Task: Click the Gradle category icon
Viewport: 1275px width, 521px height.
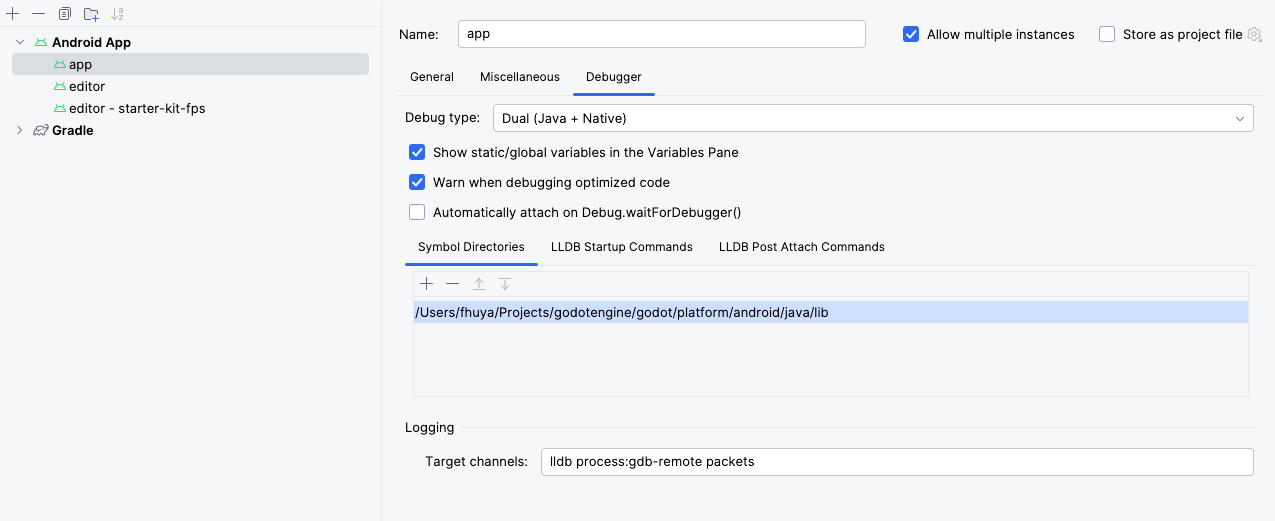Action: pyautogui.click(x=41, y=131)
